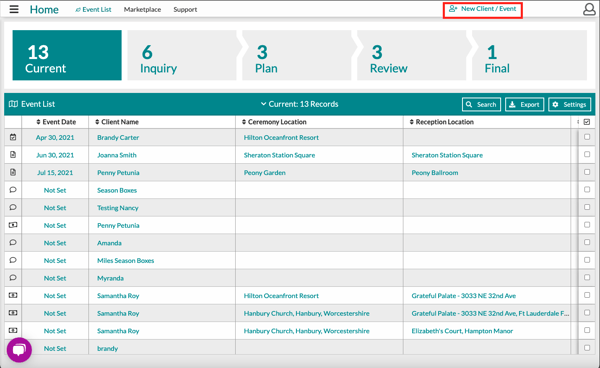Click the document icon on the Jul 15, 2021 row
Viewport: 600px width, 368px height.
click(x=13, y=172)
